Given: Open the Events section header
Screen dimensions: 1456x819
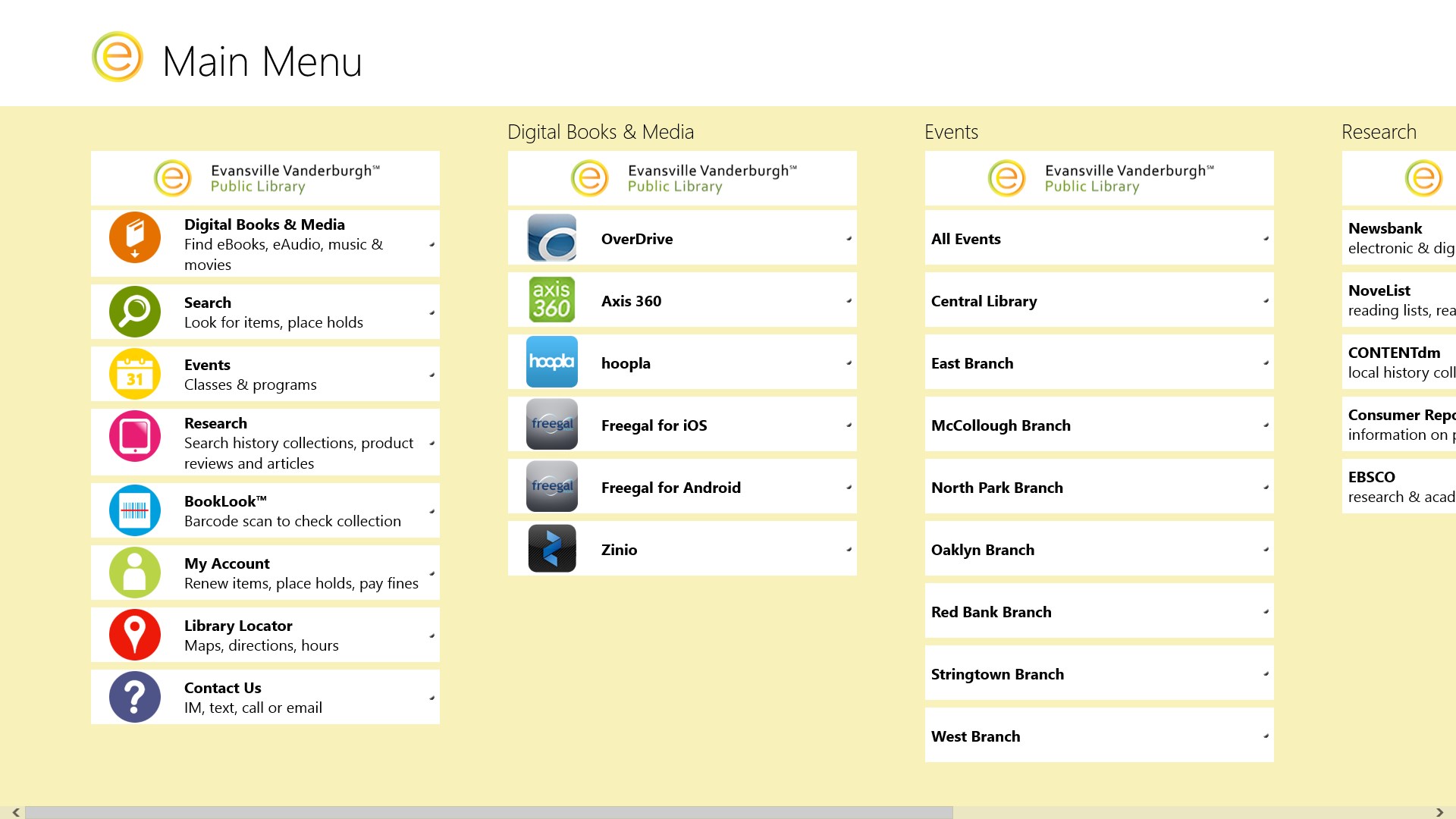Looking at the screenshot, I should point(951,132).
